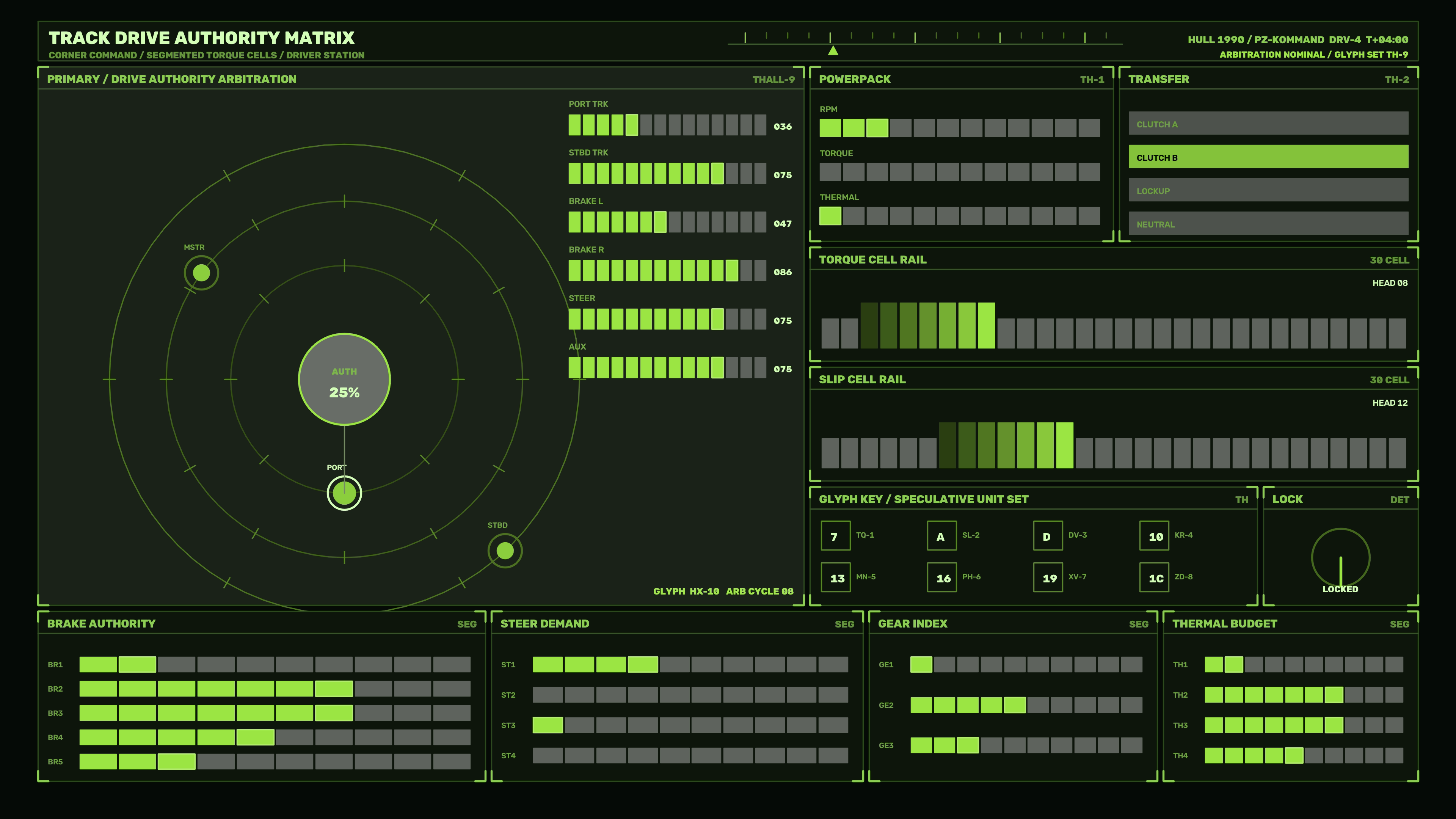Click the BRAKE R segmented bar
The width and height of the screenshot is (1456, 819).
point(667,271)
